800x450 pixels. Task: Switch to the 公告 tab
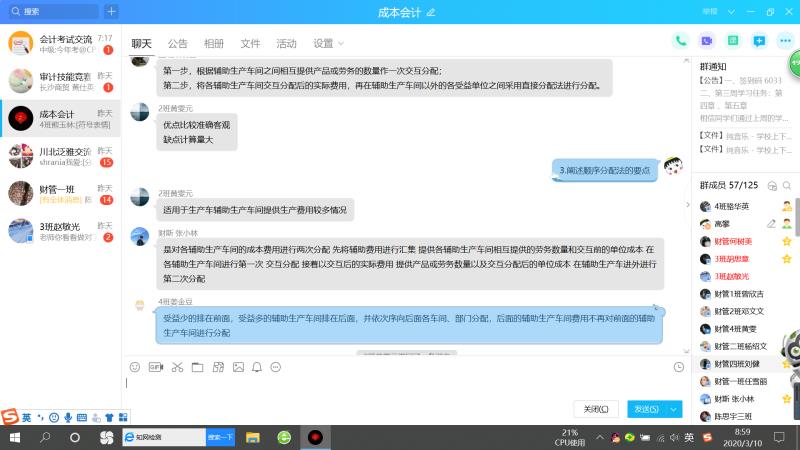tap(178, 43)
